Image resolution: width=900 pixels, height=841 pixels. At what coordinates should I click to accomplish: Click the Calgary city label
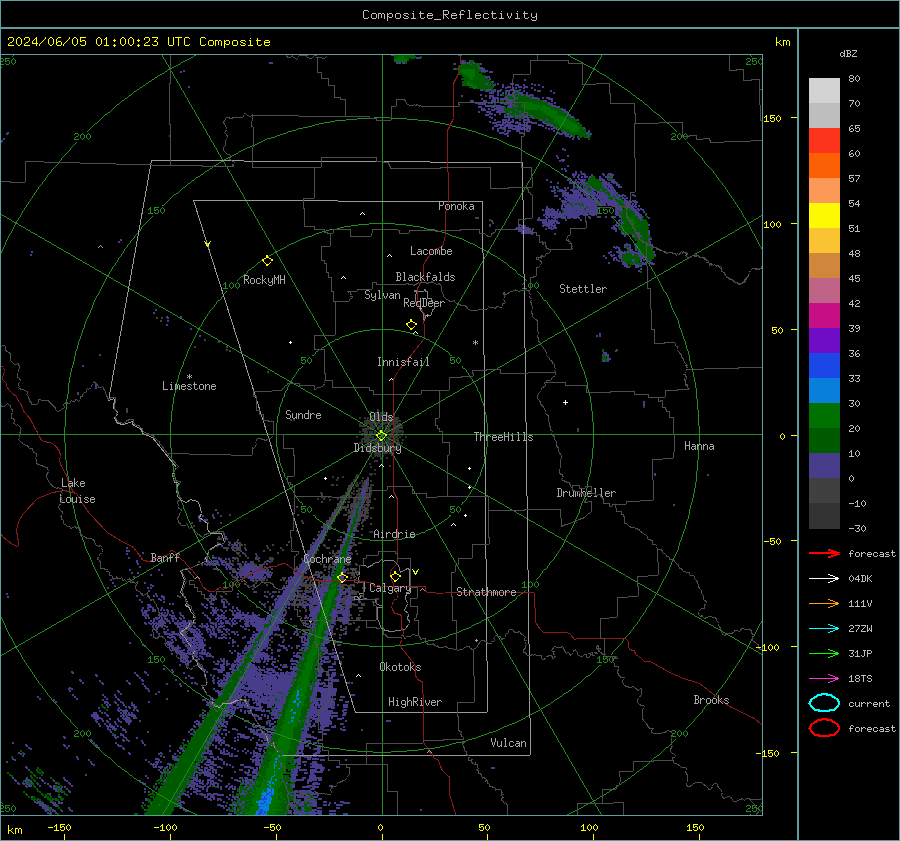pyautogui.click(x=390, y=588)
